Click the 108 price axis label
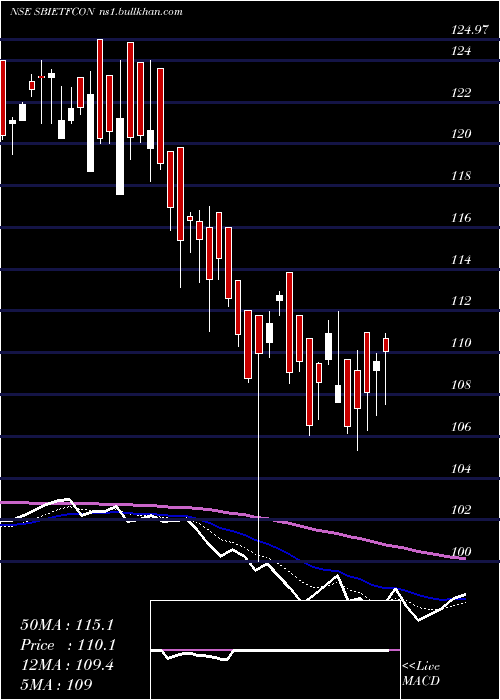 pos(461,385)
